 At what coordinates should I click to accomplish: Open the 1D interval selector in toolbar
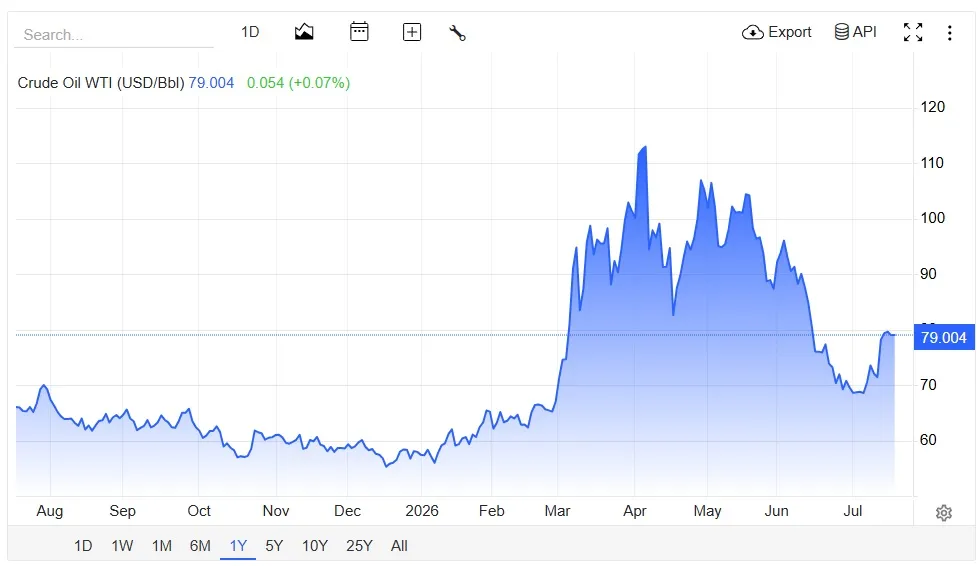[x=250, y=32]
